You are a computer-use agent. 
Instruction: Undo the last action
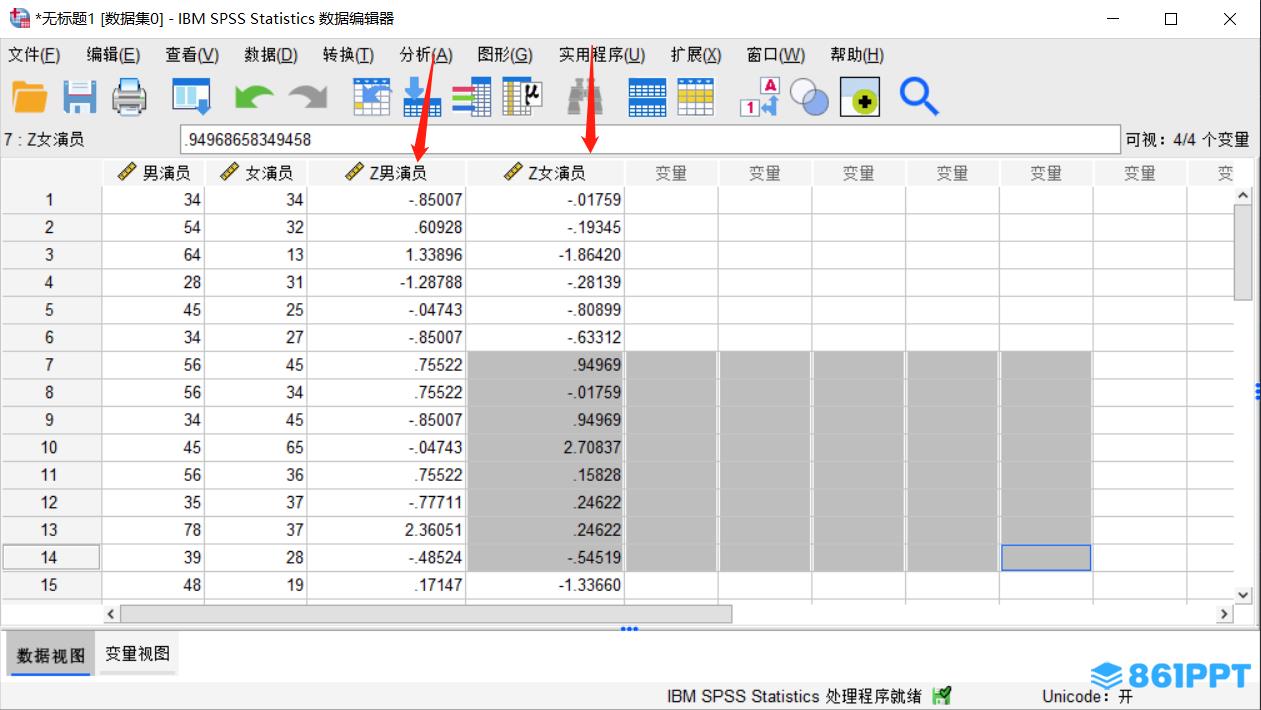(253, 97)
